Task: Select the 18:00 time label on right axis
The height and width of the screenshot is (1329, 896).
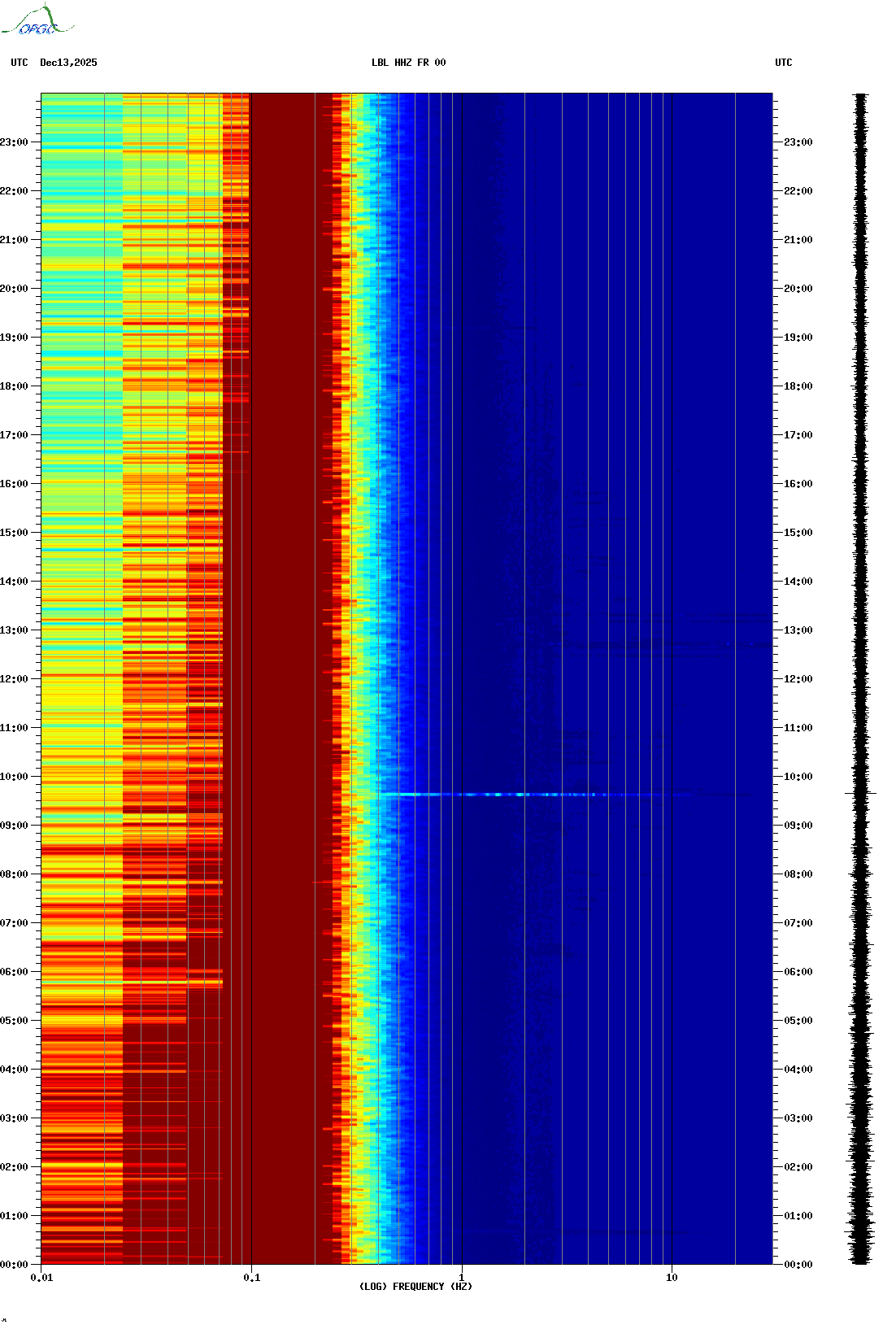Action: 798,386
